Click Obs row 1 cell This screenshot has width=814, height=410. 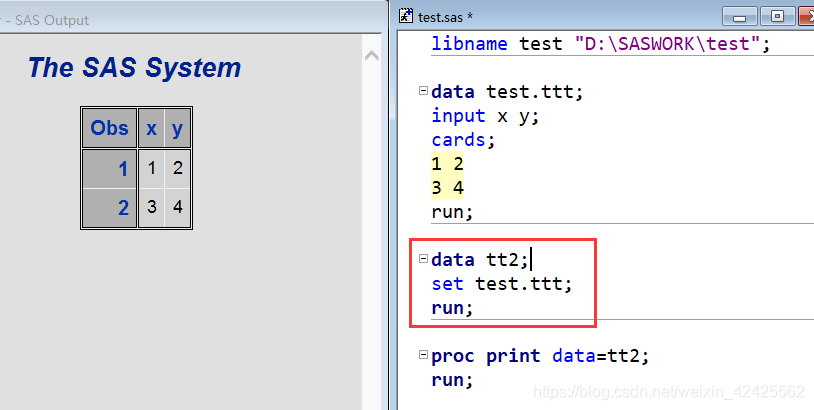coord(110,169)
